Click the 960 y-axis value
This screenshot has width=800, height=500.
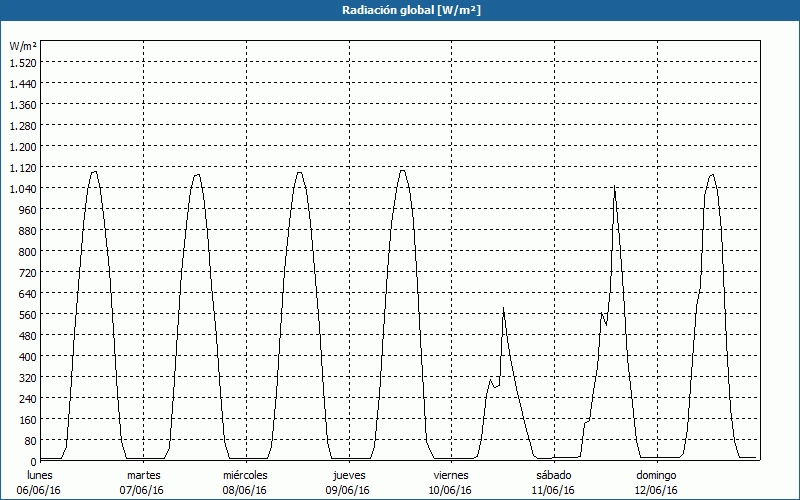28,210
